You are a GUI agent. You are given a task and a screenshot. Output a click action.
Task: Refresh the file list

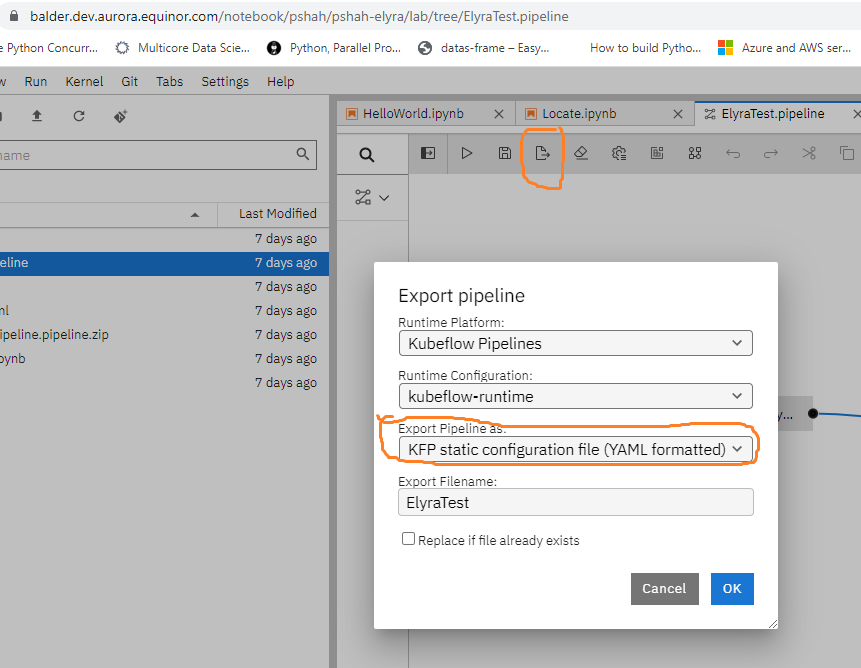click(x=79, y=116)
